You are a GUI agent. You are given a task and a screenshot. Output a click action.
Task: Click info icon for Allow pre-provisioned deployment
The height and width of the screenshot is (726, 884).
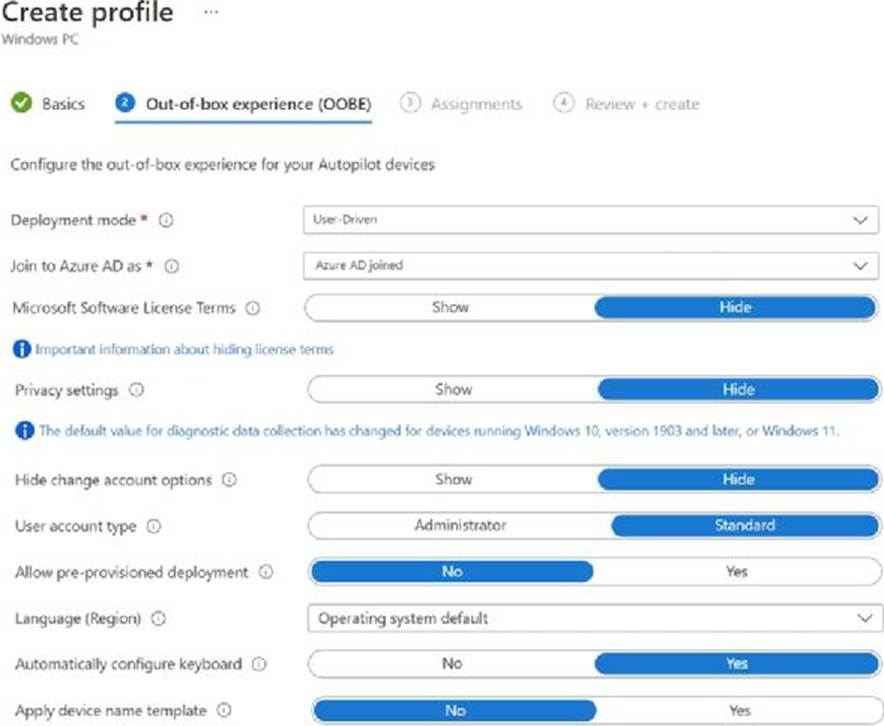tap(266, 572)
